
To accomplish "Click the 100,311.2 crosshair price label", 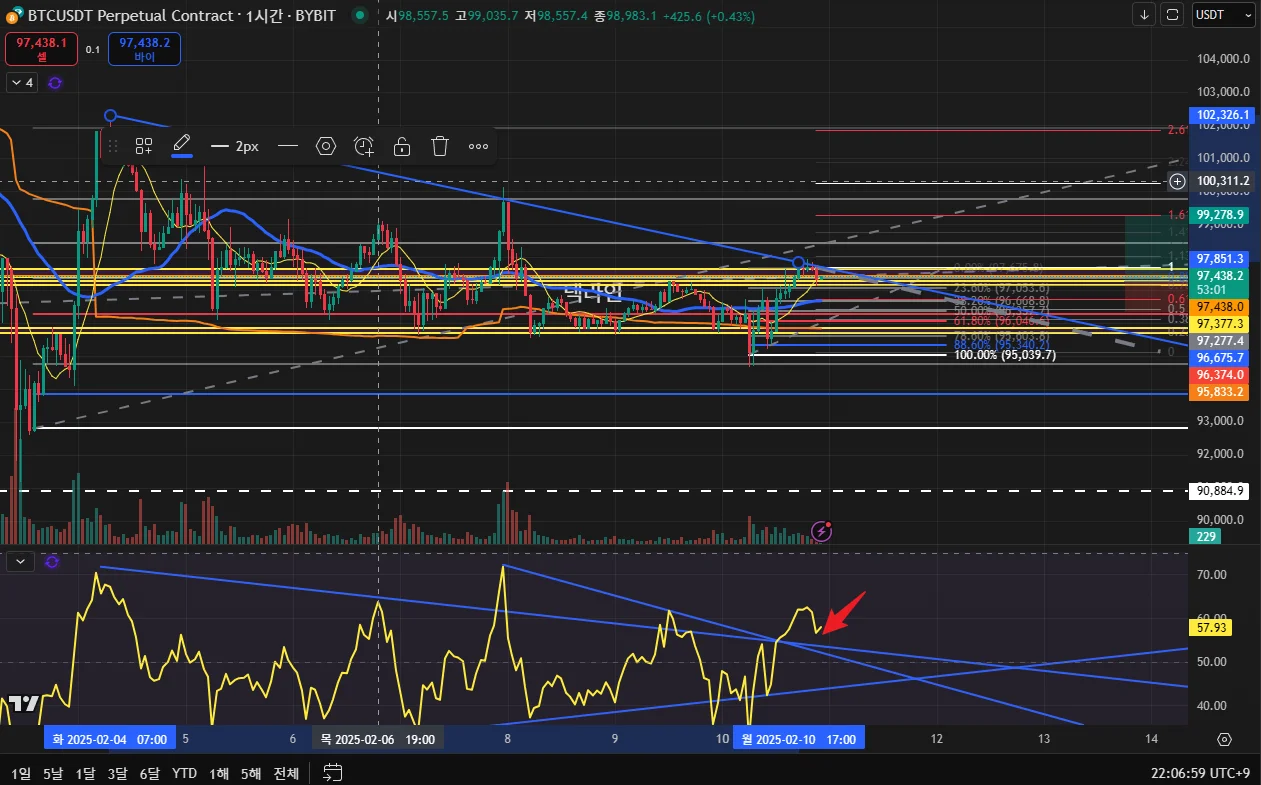I will coord(1221,182).
